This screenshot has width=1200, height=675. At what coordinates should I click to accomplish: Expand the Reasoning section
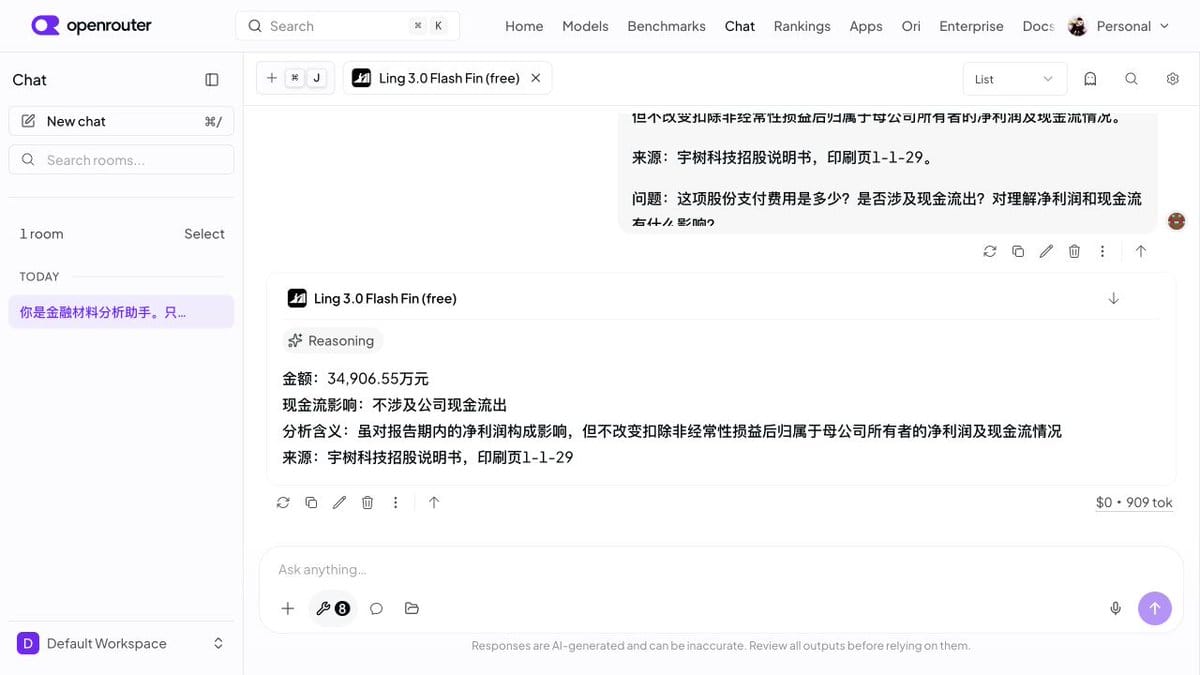click(x=331, y=341)
